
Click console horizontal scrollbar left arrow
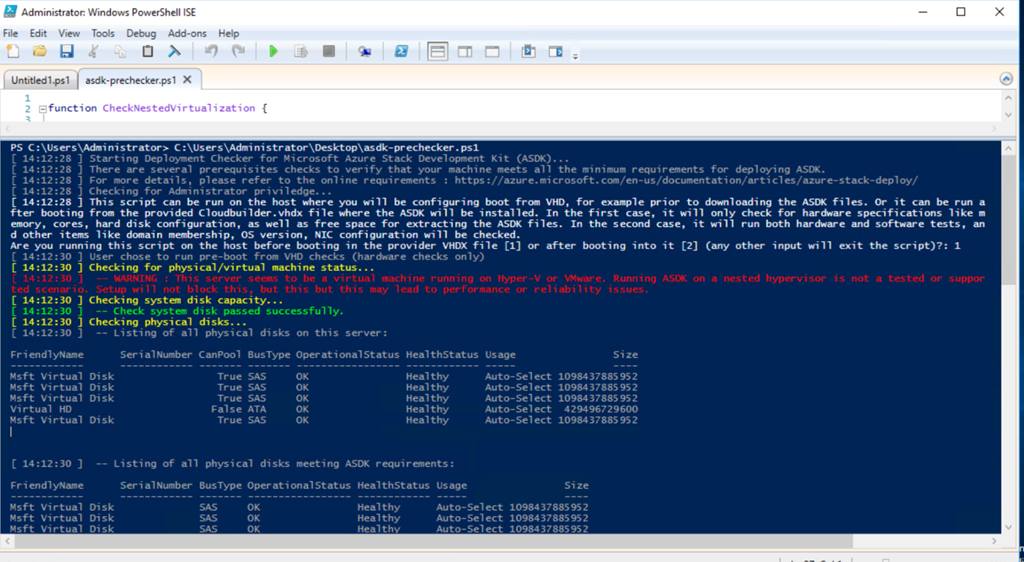tap(7, 541)
